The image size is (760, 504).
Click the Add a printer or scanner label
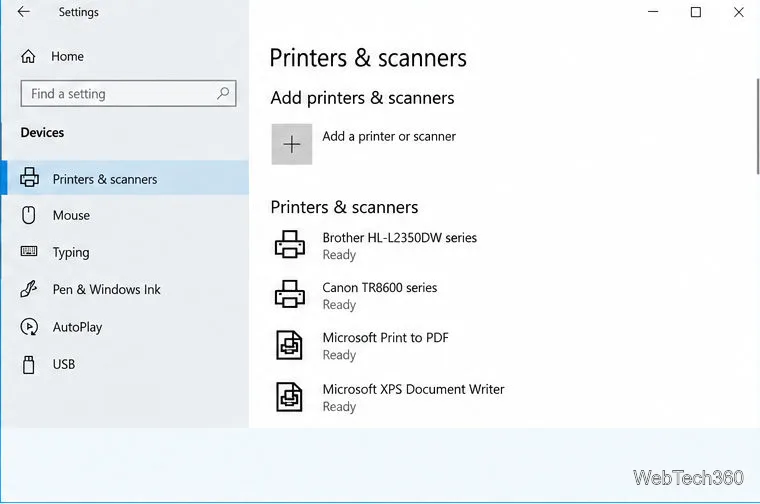[x=389, y=137]
